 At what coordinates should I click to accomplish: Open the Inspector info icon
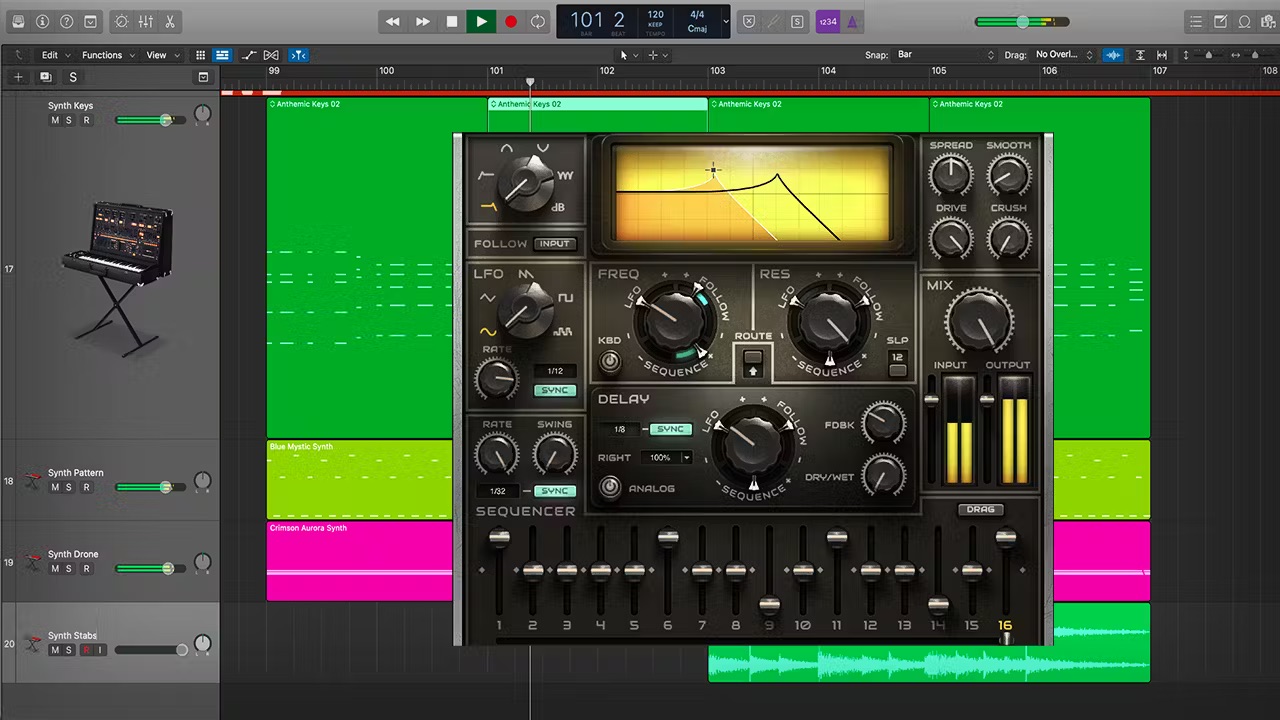click(x=42, y=21)
